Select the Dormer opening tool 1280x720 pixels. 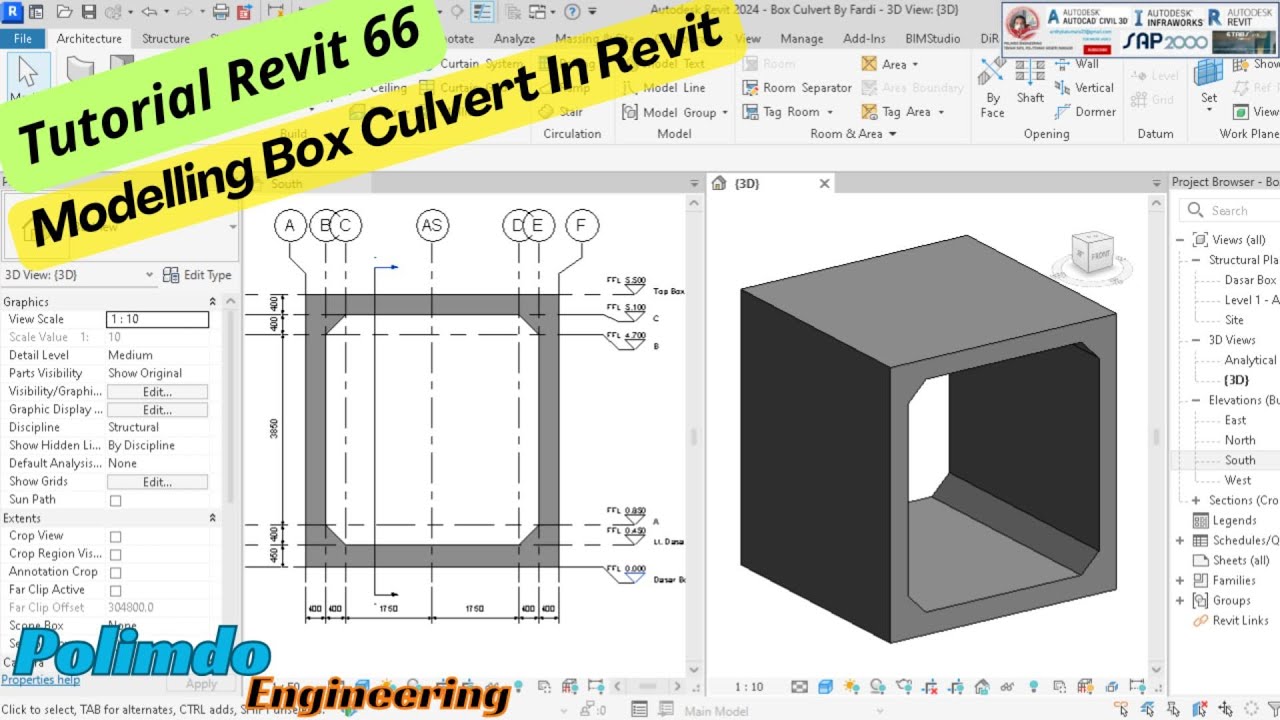click(x=1085, y=111)
